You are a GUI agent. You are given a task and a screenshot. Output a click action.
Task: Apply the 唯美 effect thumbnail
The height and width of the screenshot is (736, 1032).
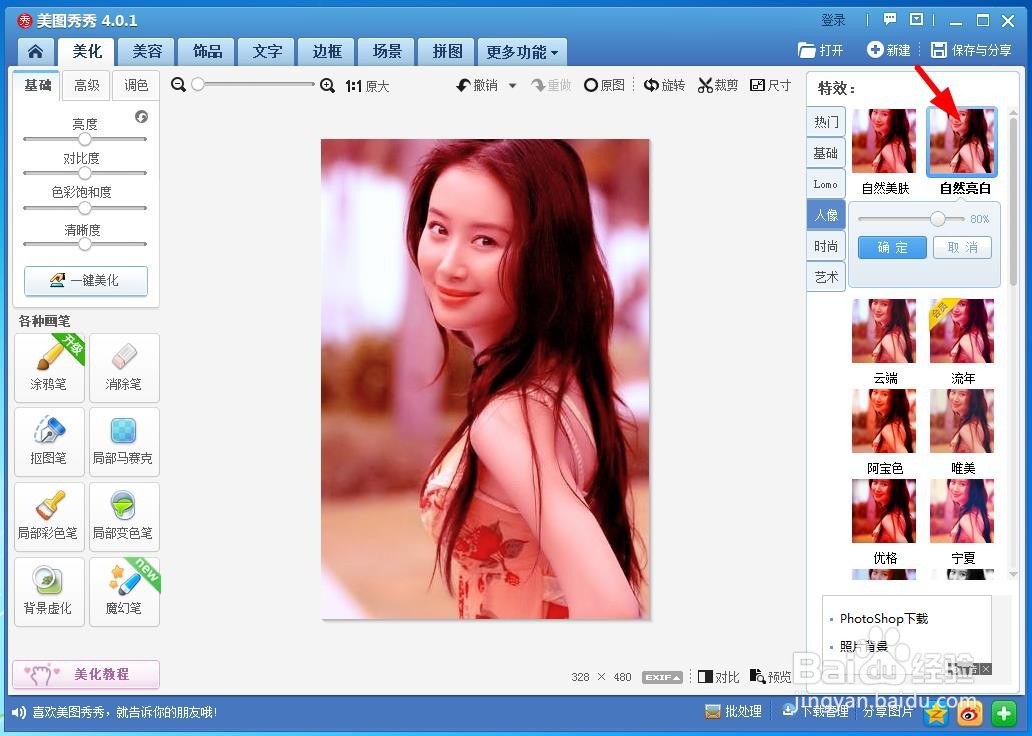point(962,421)
